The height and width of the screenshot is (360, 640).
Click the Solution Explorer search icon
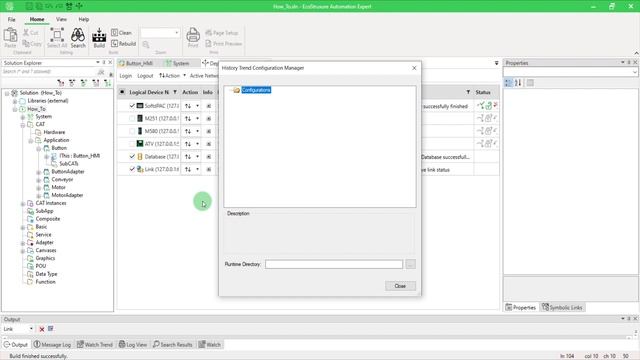(x=101, y=72)
